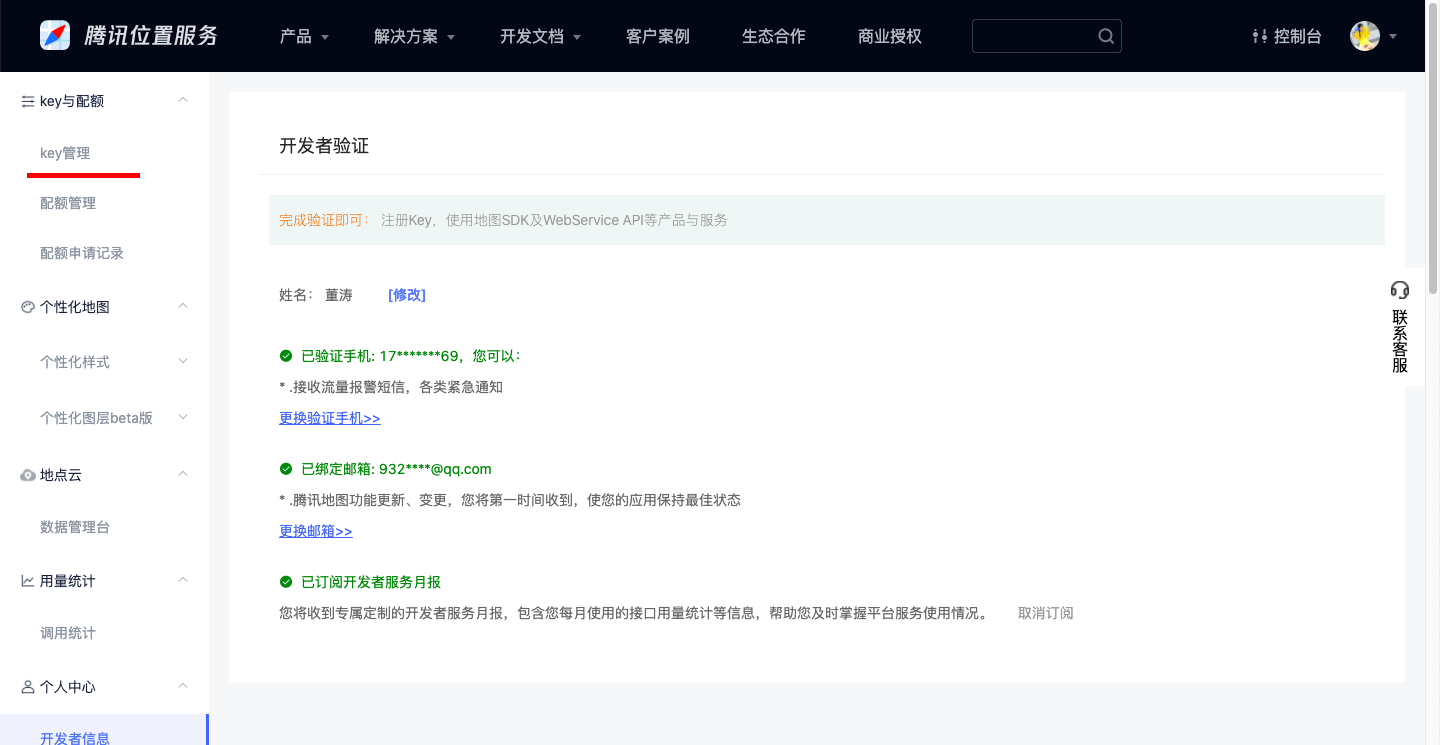Open 调用统计 in the sidebar
Screen dimensions: 1440x745
[68, 633]
